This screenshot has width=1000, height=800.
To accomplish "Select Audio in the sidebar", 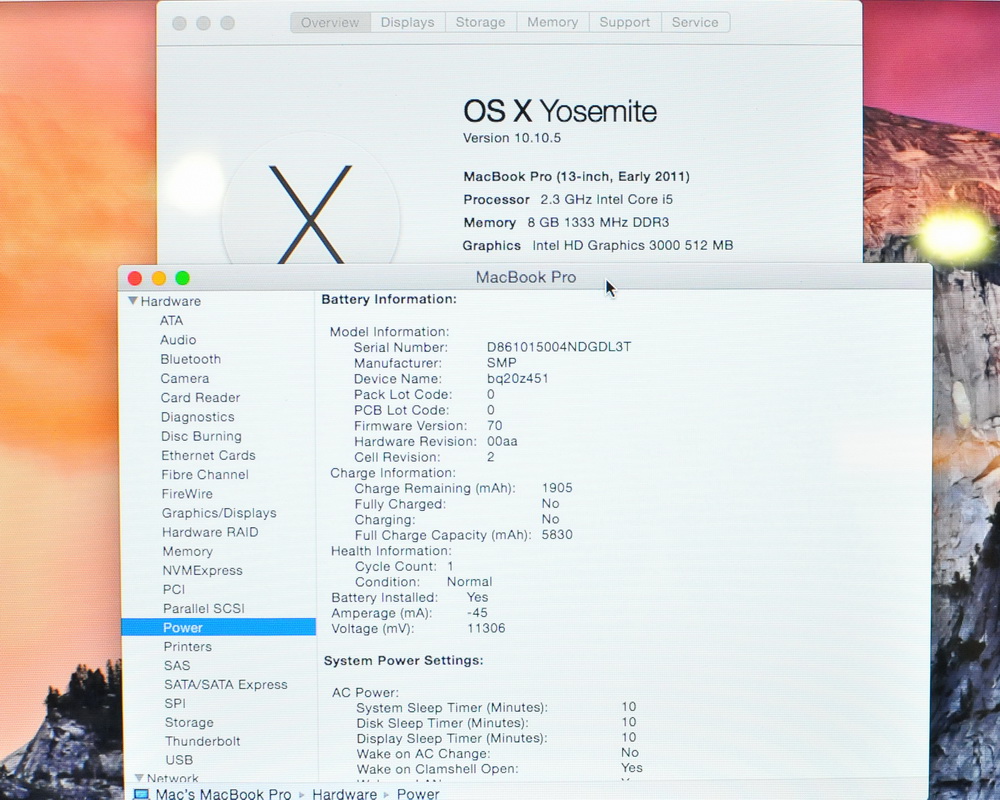I will pyautogui.click(x=178, y=339).
